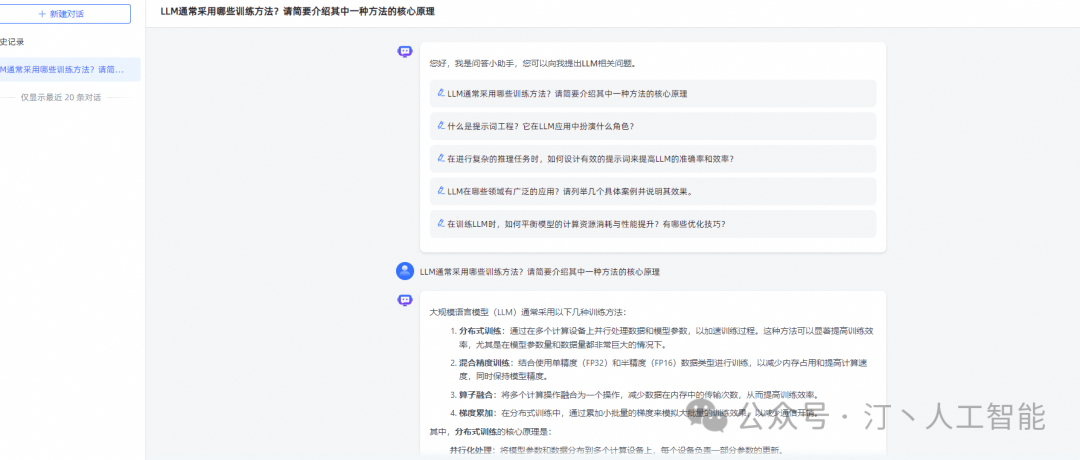Select the bot avatar beside the training-methods answer
The width and height of the screenshot is (1080, 460).
click(x=405, y=300)
